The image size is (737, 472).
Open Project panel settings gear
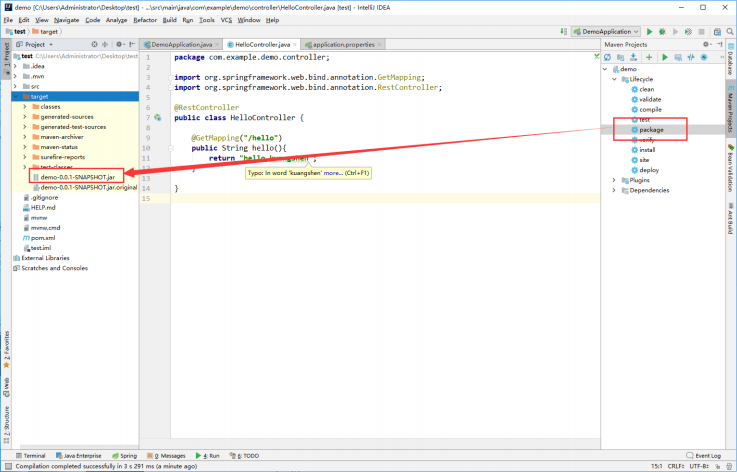(119, 44)
